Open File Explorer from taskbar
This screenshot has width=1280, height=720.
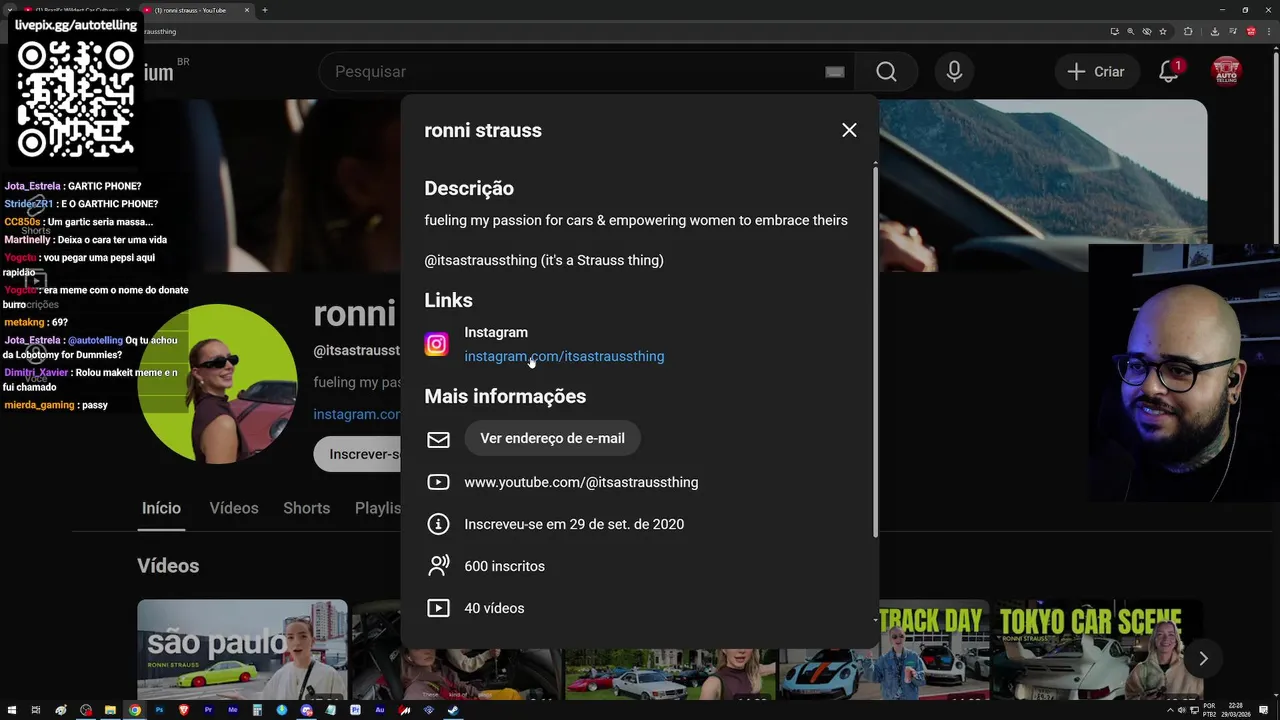tap(110, 710)
